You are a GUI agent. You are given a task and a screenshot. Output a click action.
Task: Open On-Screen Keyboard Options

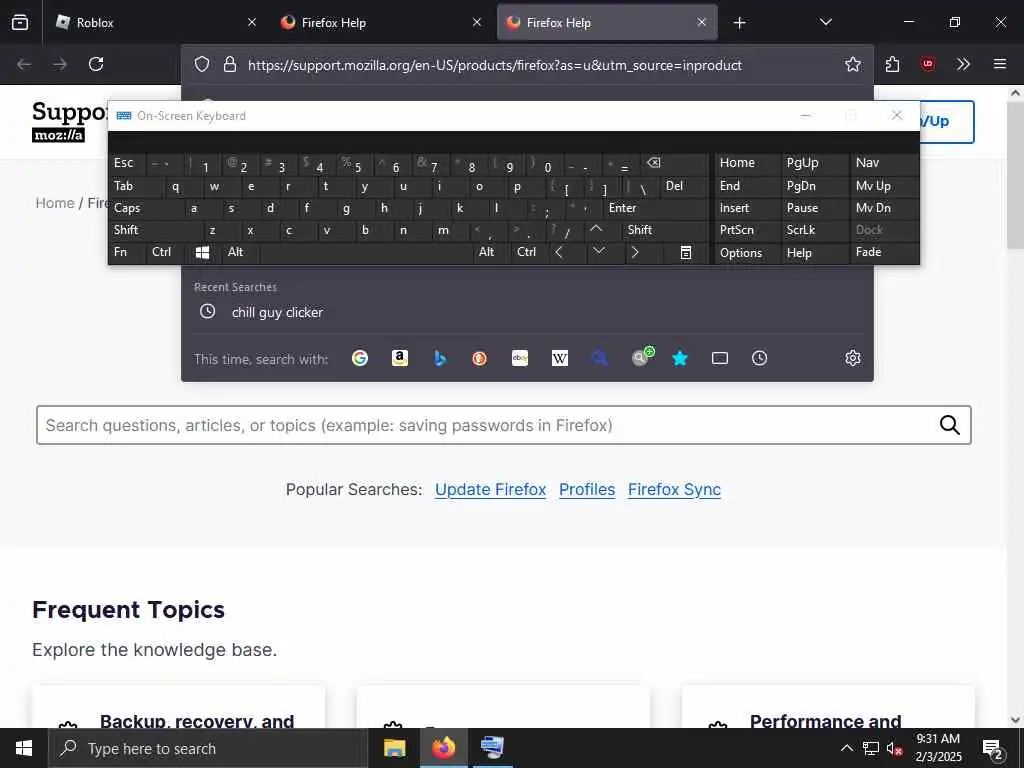coord(746,253)
